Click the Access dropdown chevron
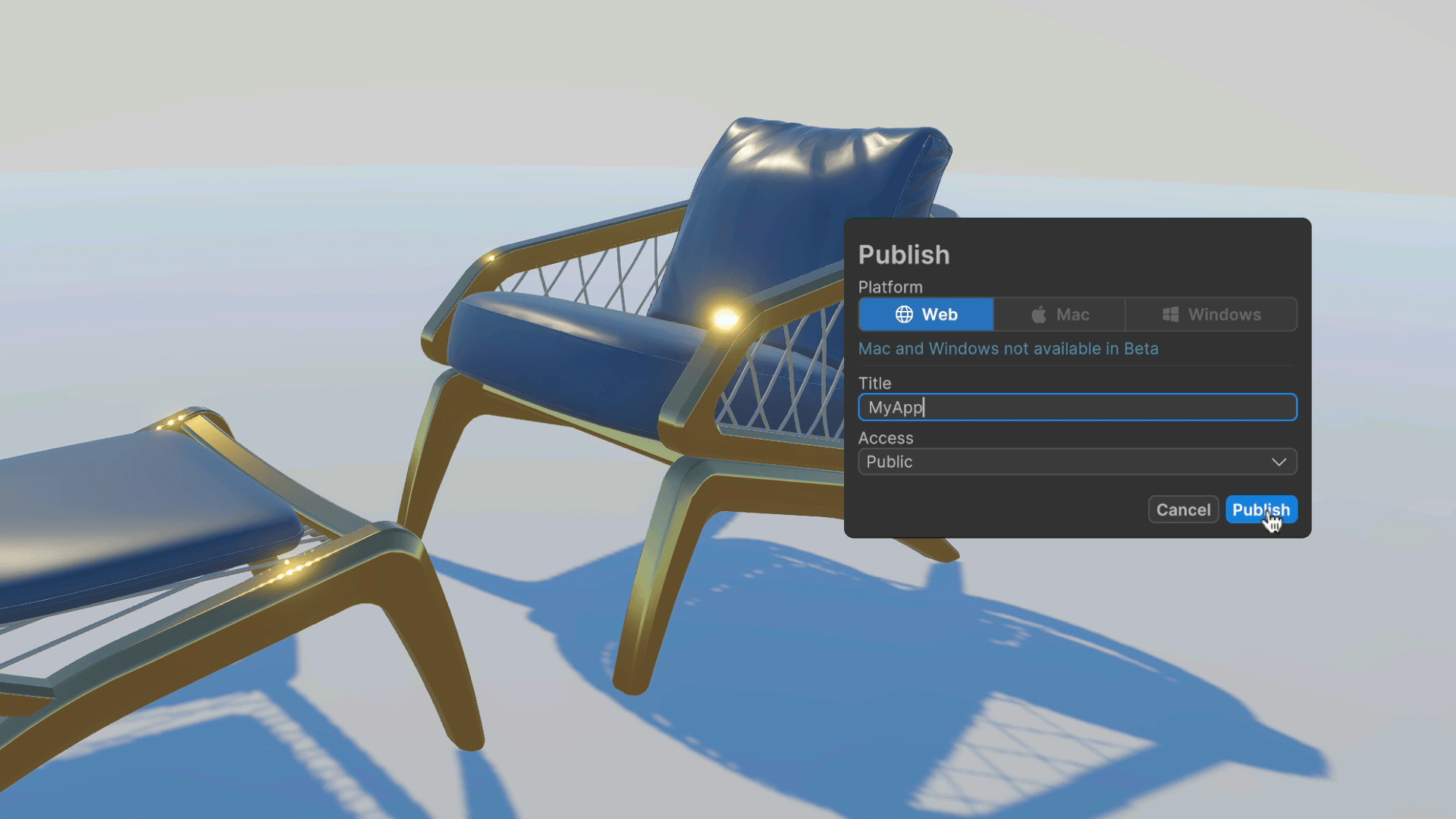Viewport: 1456px width, 819px height. click(1279, 462)
